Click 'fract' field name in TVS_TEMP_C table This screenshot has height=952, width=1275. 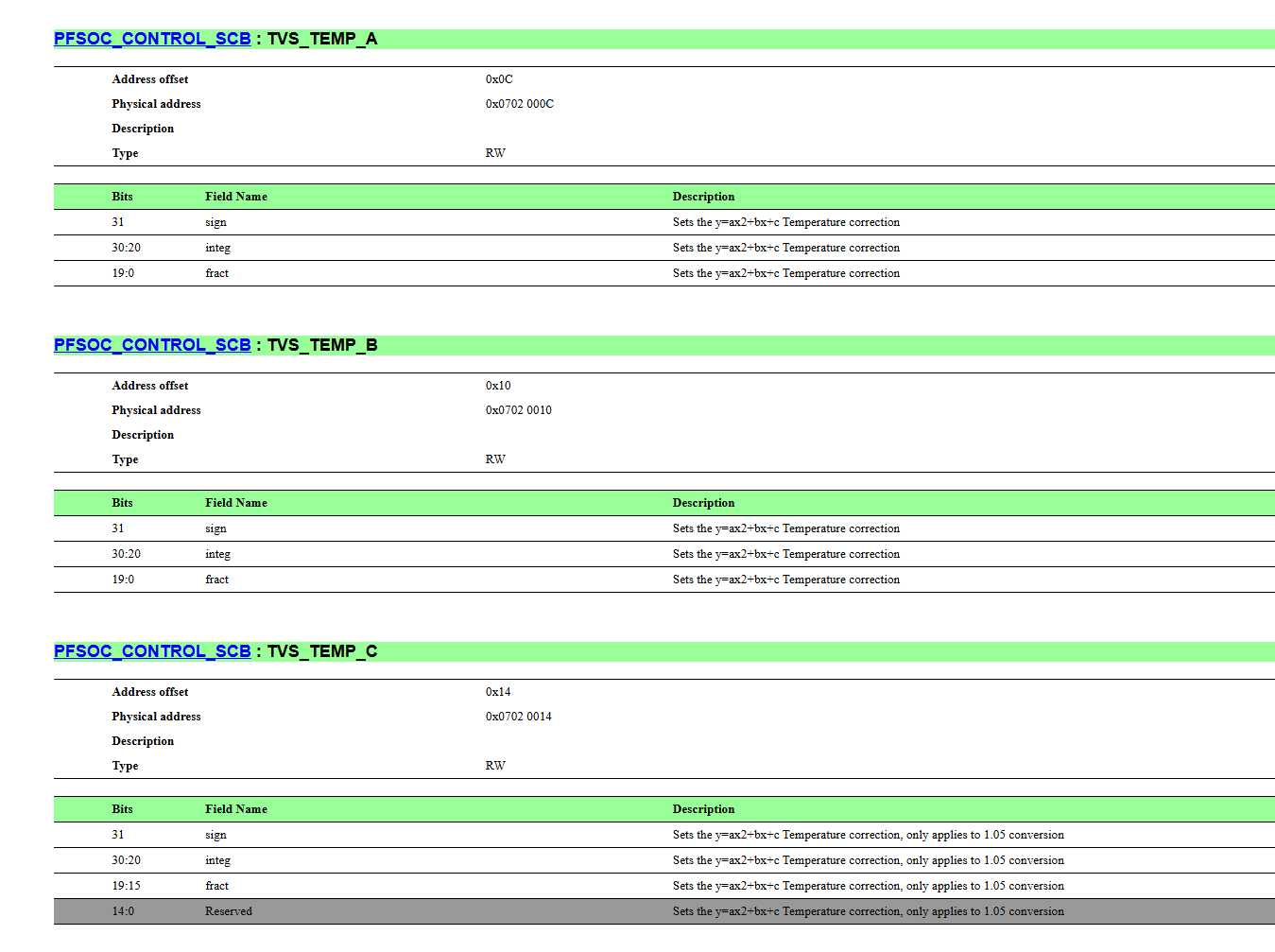(216, 886)
